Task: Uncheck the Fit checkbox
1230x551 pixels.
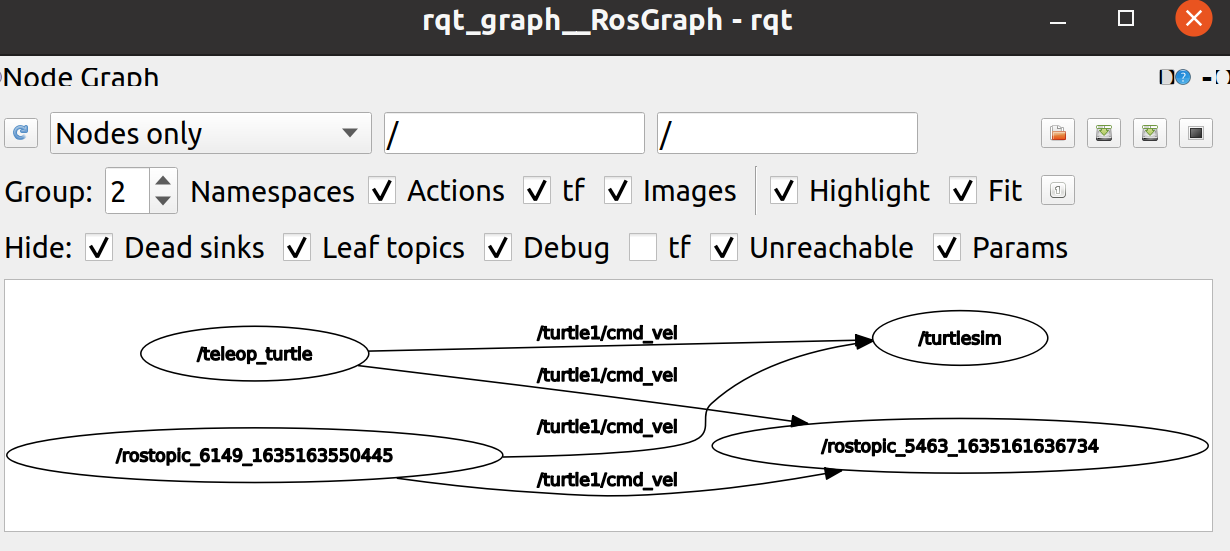Action: tap(963, 190)
